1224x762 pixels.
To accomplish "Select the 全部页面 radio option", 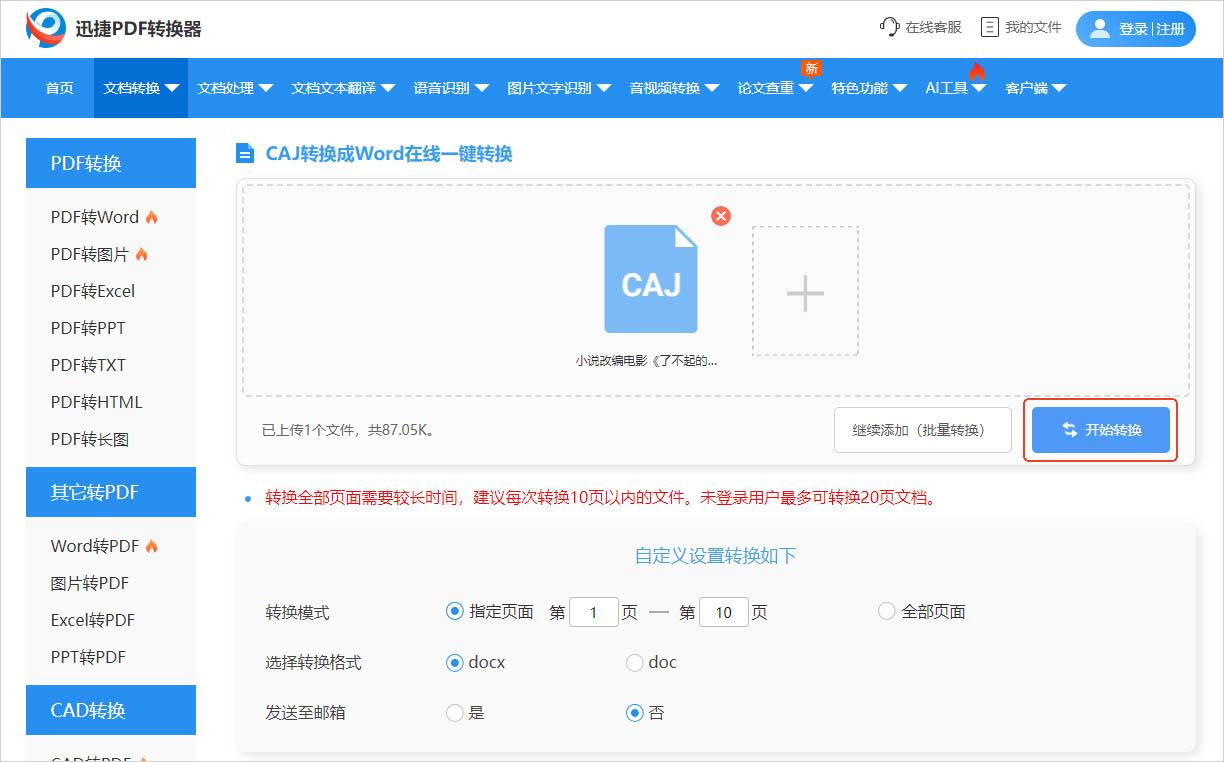I will coord(886,611).
